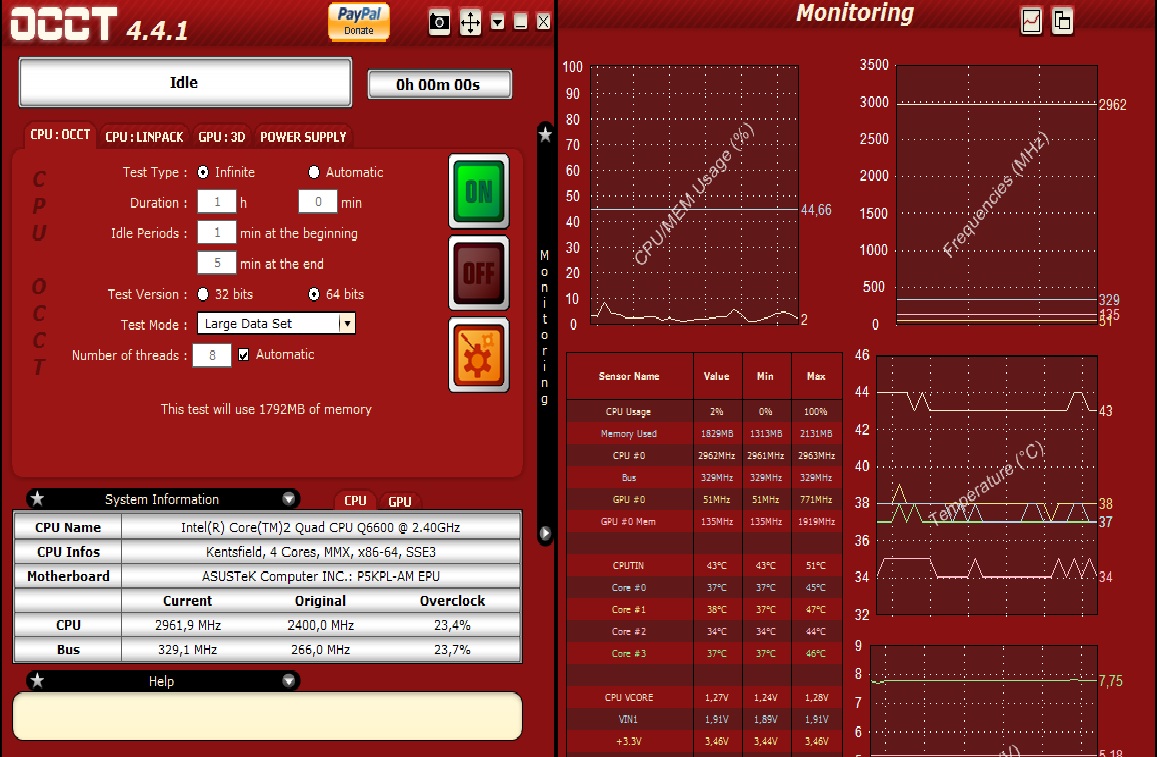Click star icon beside System Information

38,499
